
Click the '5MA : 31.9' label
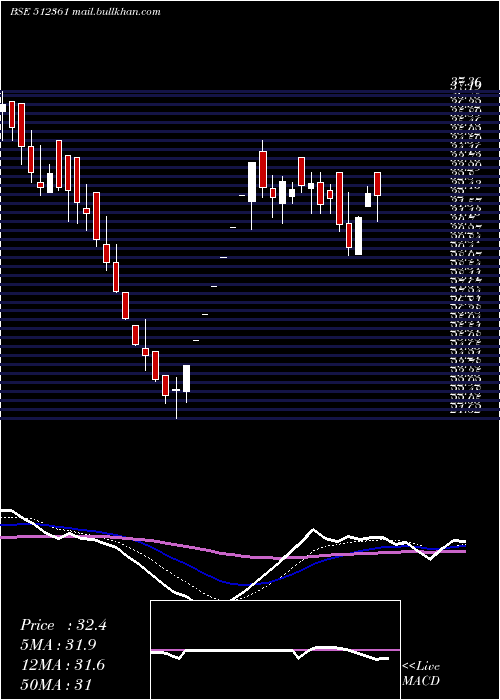click(58, 645)
